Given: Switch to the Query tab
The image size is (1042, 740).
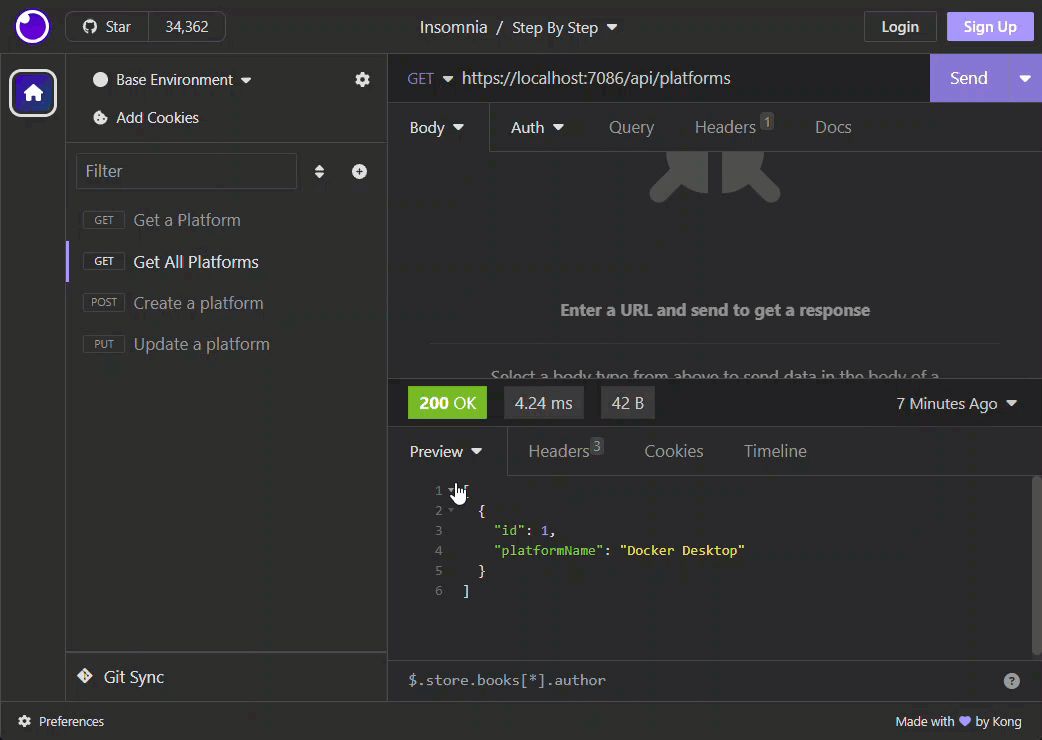Looking at the screenshot, I should (631, 128).
